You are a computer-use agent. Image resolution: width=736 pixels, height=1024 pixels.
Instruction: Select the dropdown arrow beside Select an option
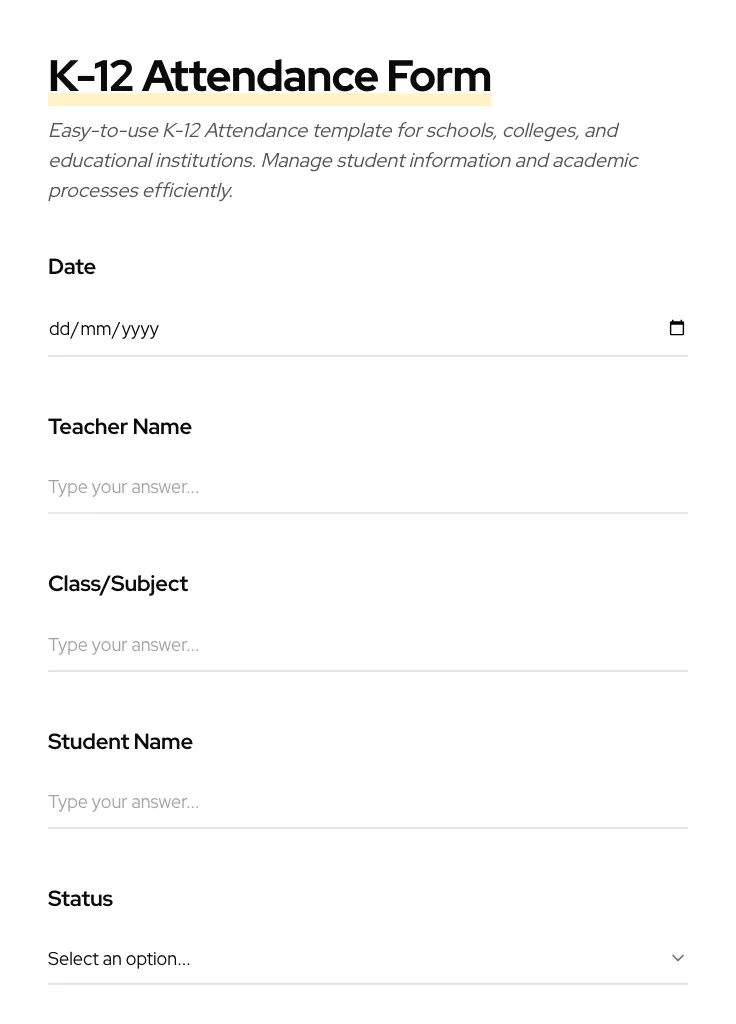pos(678,957)
